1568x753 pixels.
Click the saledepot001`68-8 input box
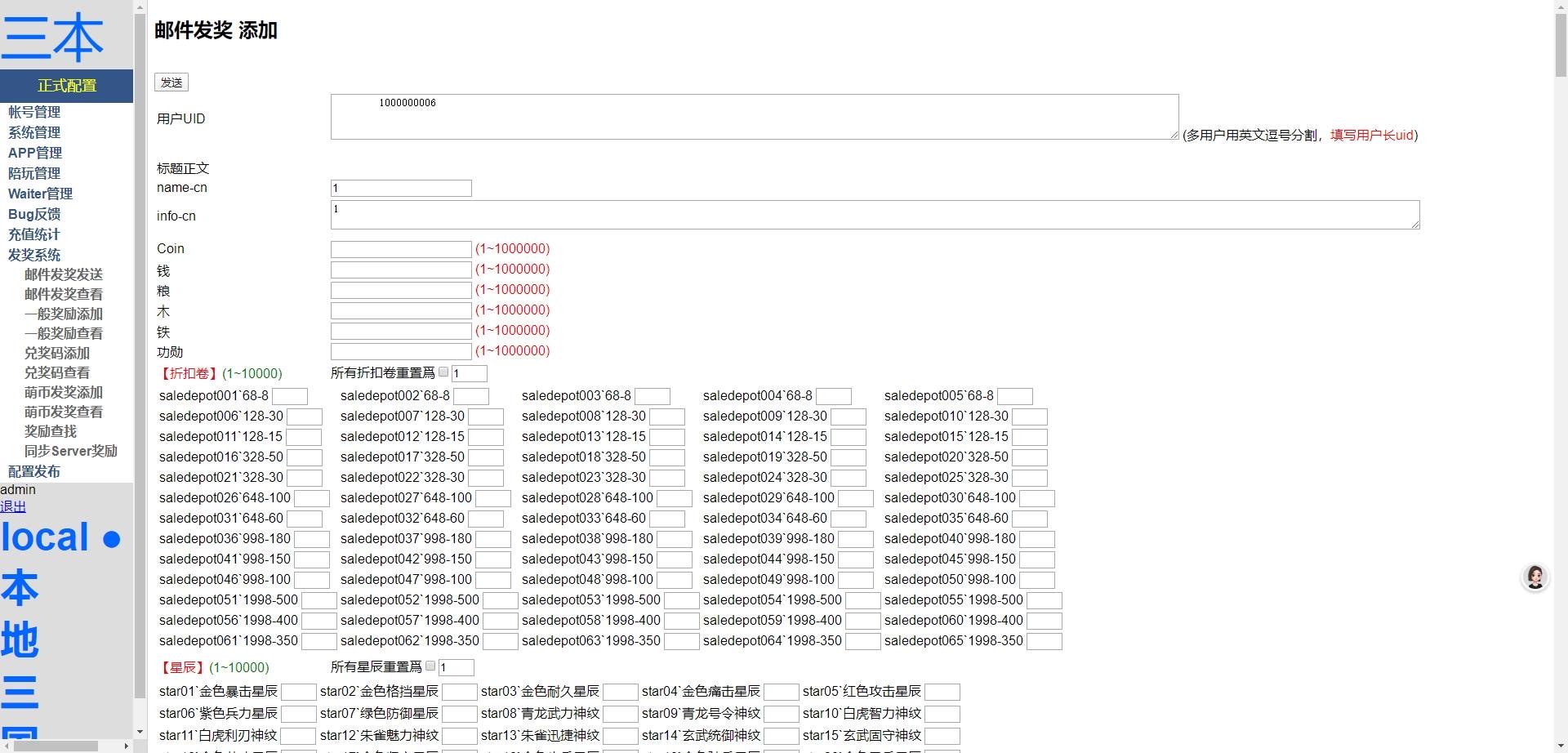point(290,396)
